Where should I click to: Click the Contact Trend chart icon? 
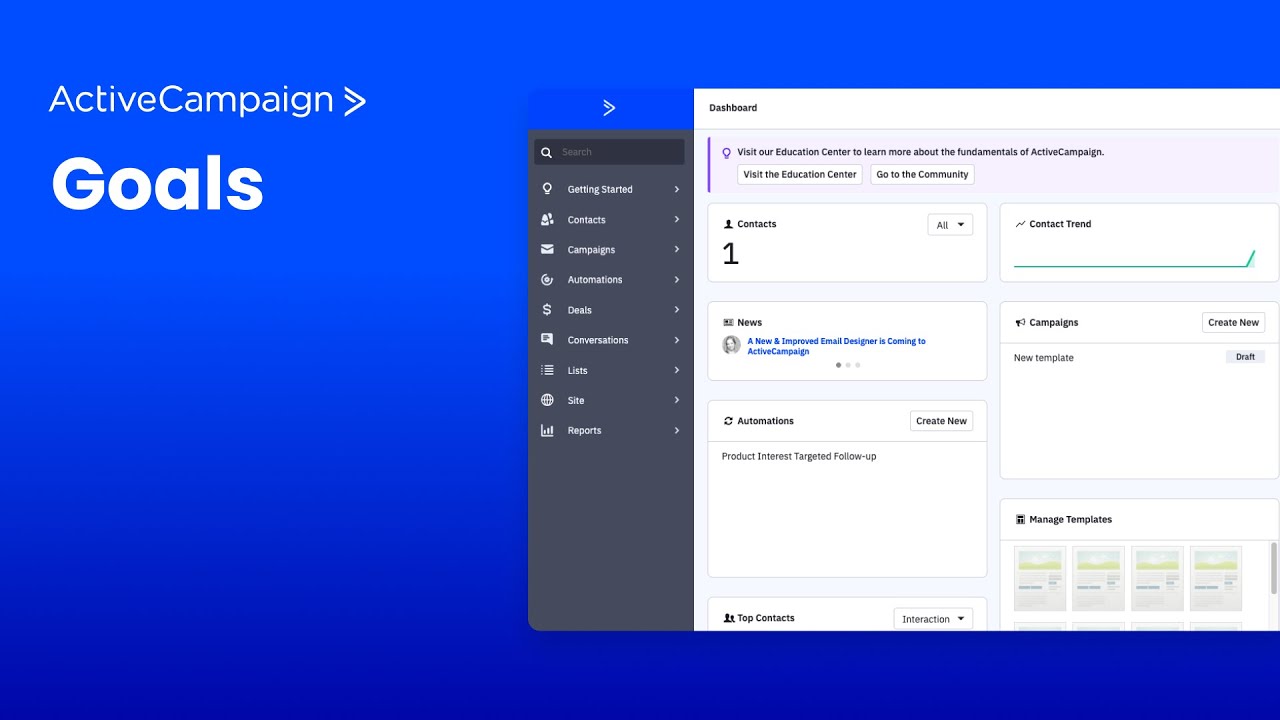(x=1020, y=224)
